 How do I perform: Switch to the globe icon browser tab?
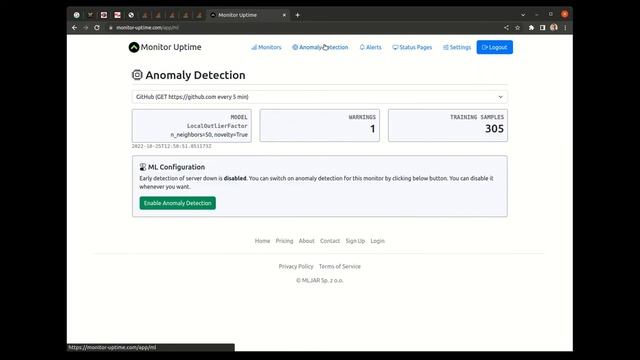[131, 15]
